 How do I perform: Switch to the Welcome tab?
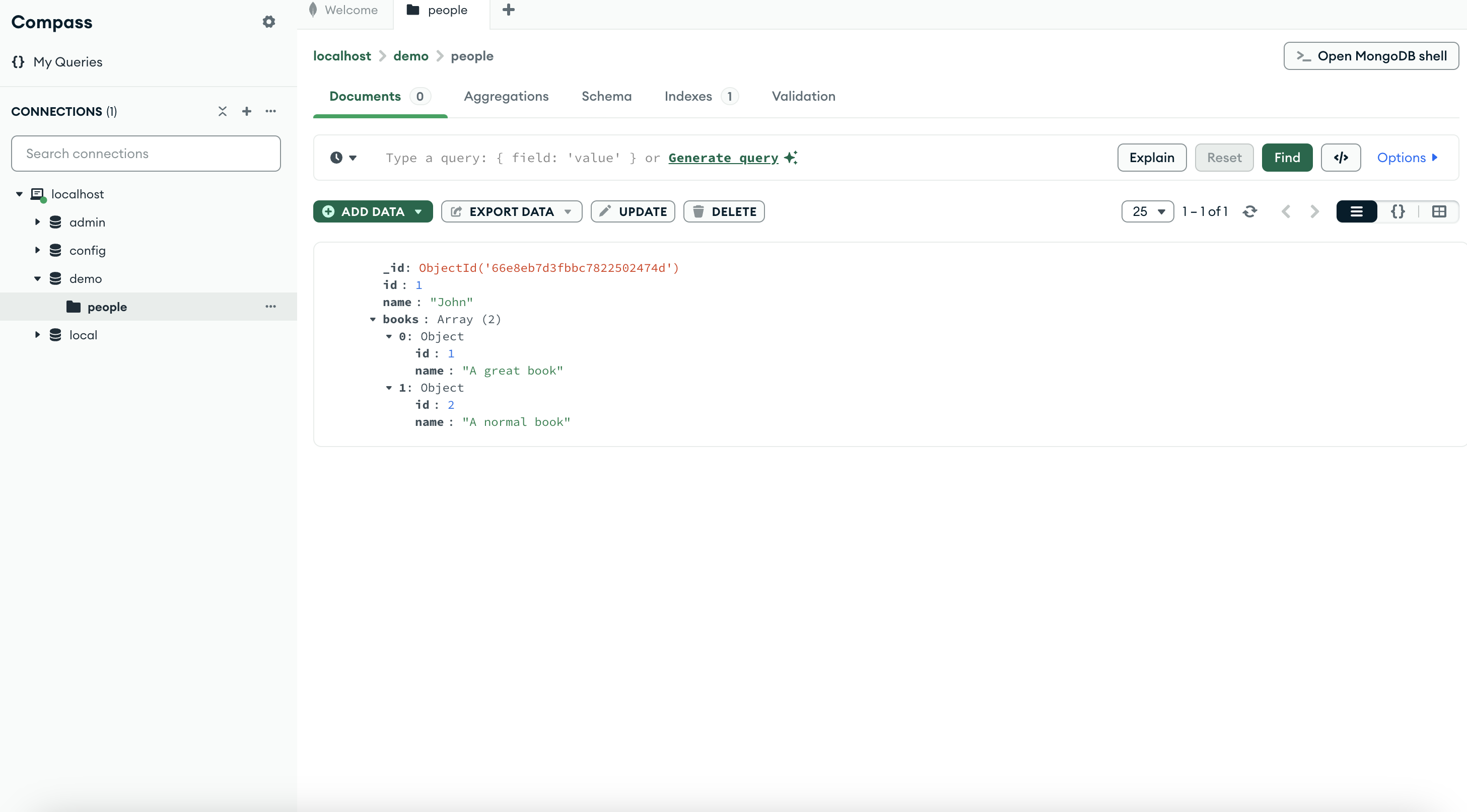coord(344,10)
